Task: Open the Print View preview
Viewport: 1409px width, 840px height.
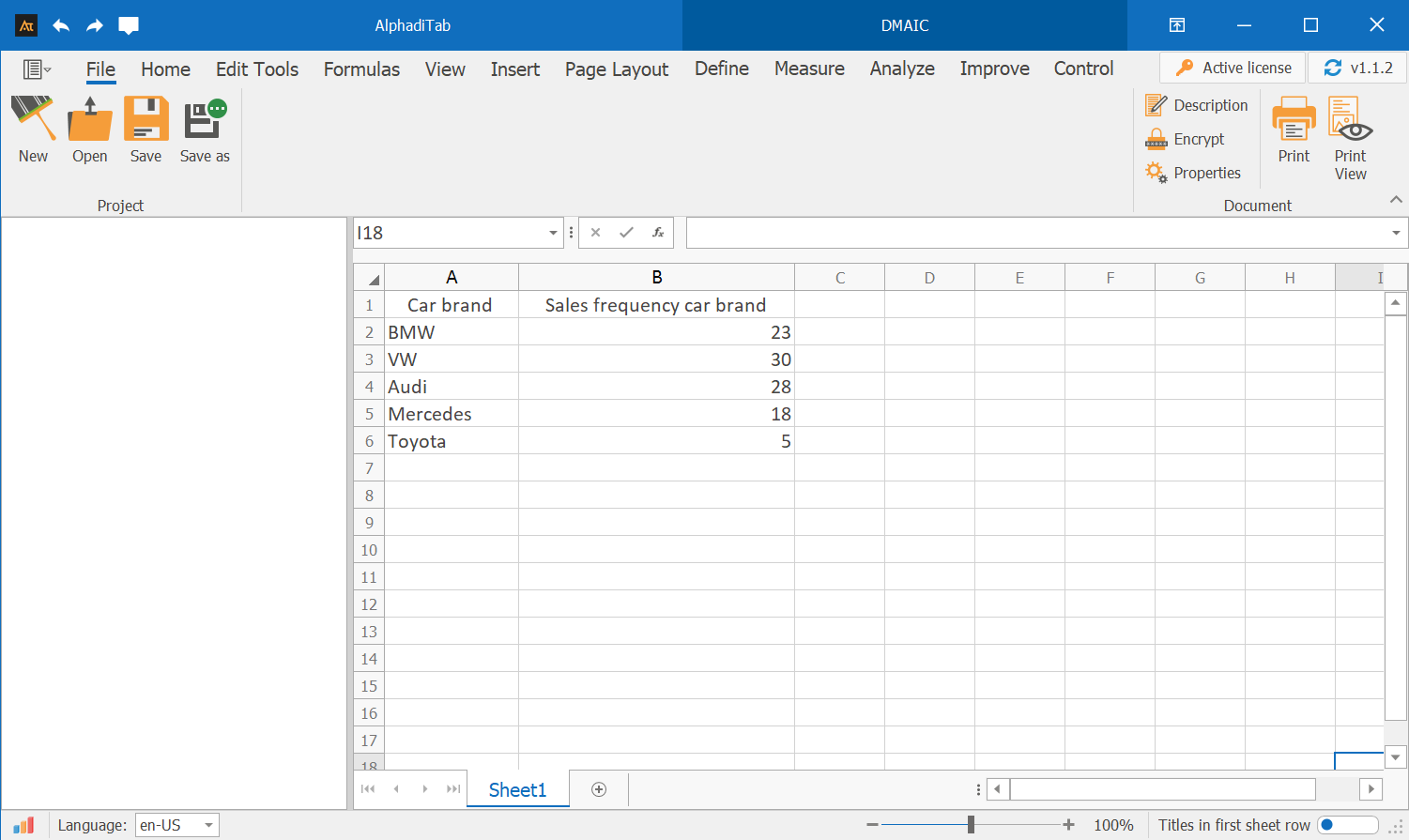Action: coord(1350,120)
